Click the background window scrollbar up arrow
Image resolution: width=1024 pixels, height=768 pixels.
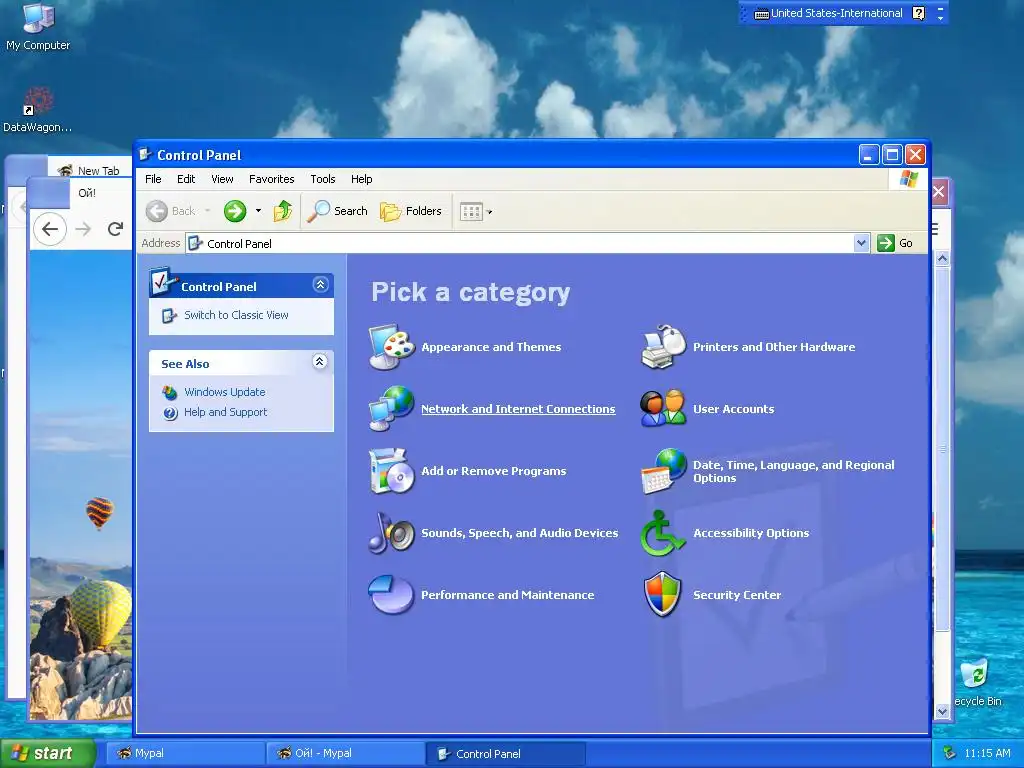942,258
